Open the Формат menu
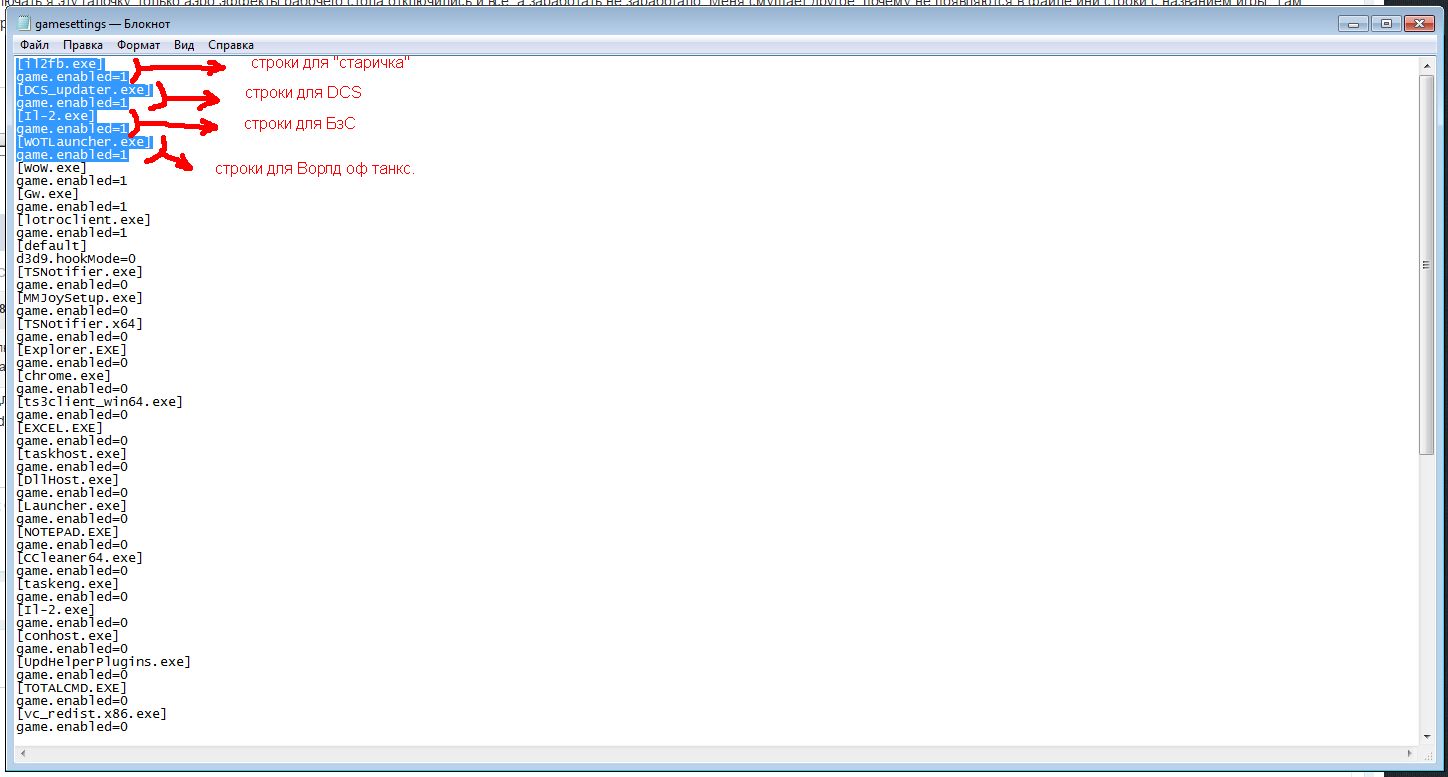Viewport: 1448px width, 777px height. tap(138, 45)
